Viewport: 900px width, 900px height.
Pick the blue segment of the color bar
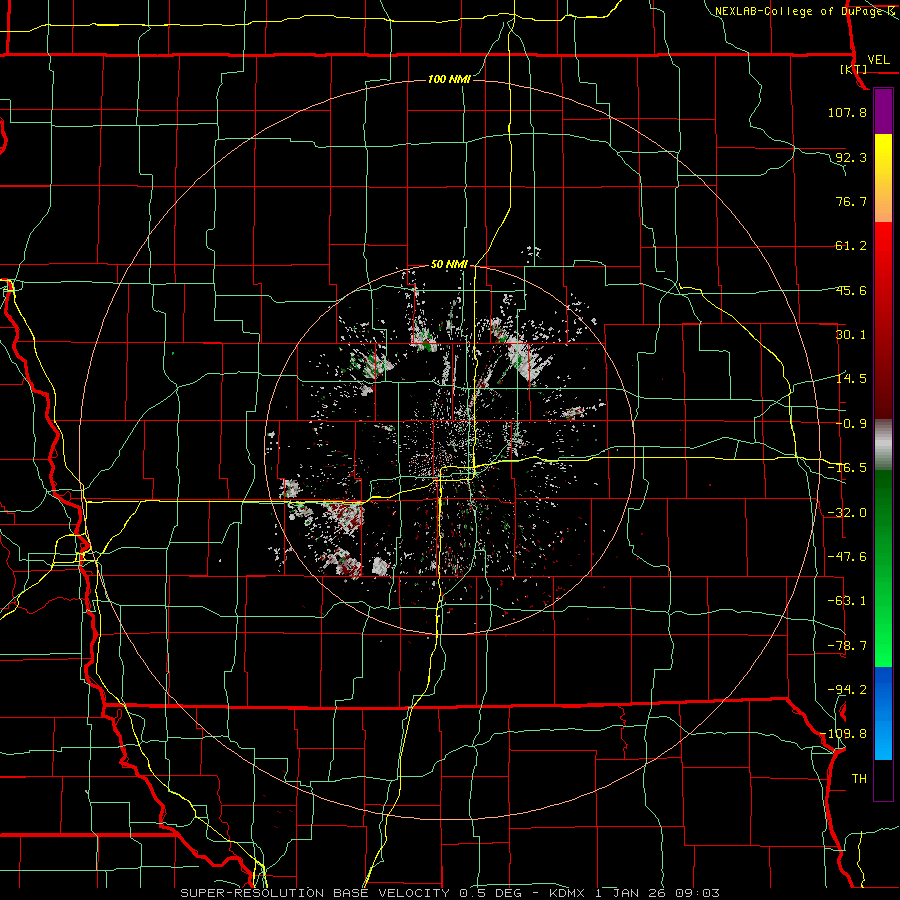click(883, 713)
